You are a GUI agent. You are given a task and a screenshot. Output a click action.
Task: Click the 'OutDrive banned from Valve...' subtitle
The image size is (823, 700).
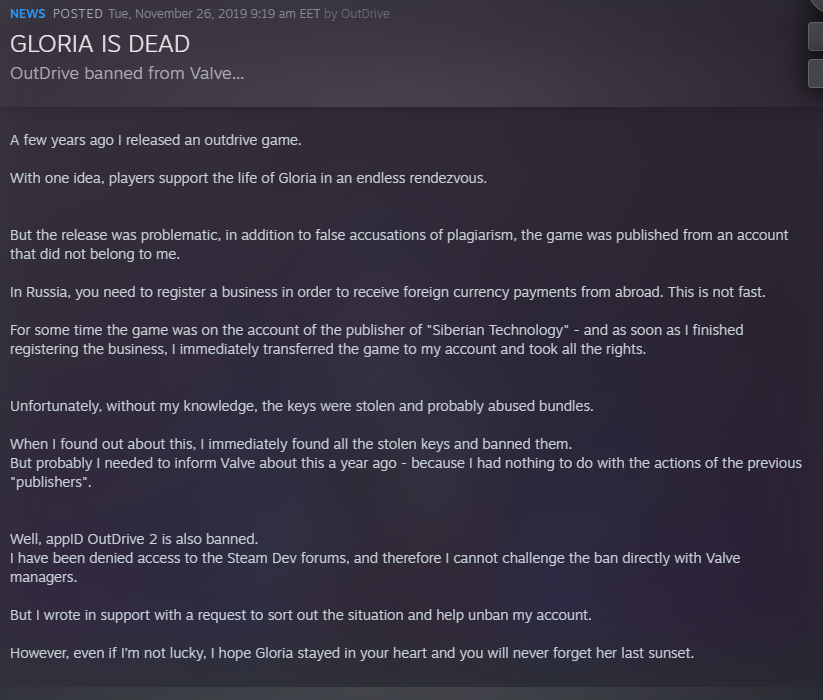tap(127, 73)
